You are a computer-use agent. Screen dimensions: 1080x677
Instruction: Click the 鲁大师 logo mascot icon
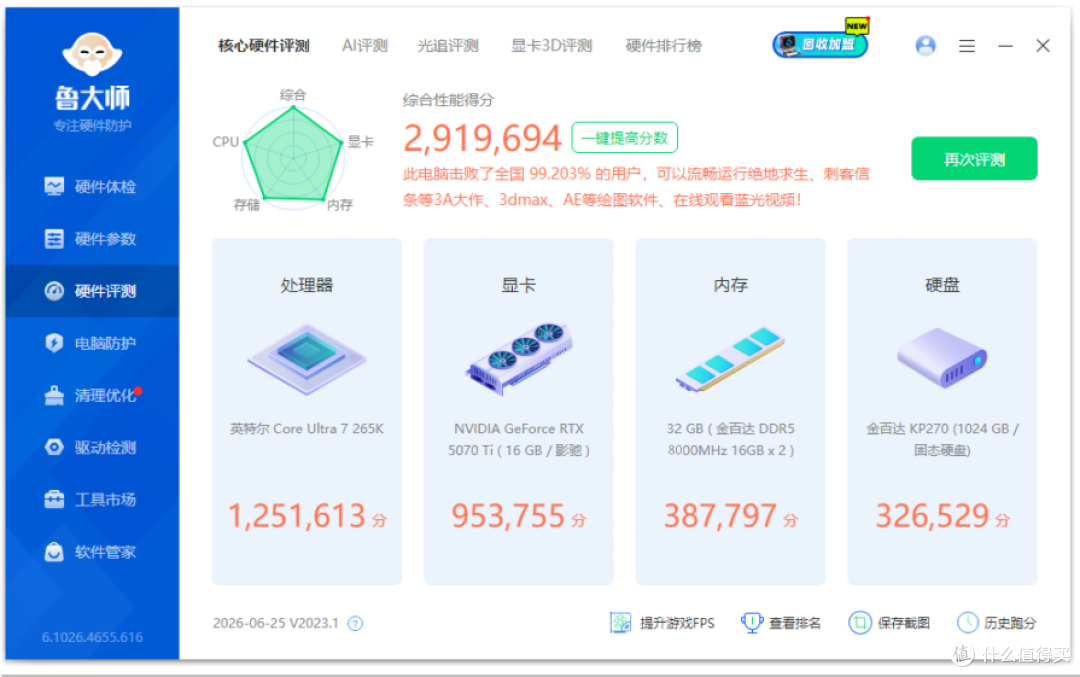coord(92,54)
